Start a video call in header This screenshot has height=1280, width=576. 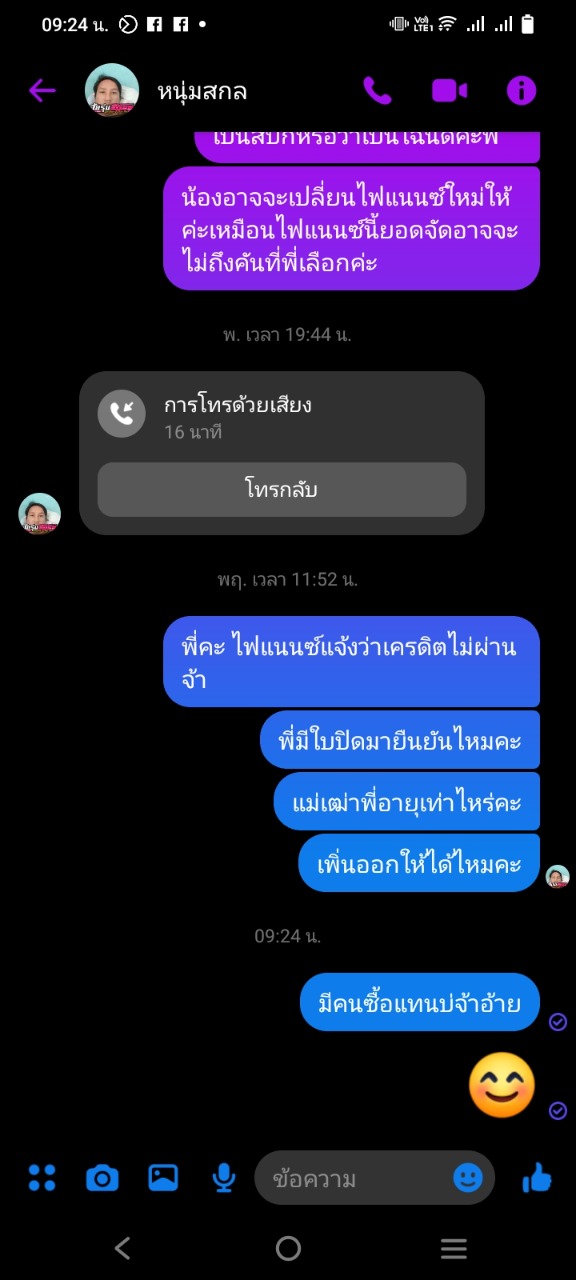(x=449, y=91)
